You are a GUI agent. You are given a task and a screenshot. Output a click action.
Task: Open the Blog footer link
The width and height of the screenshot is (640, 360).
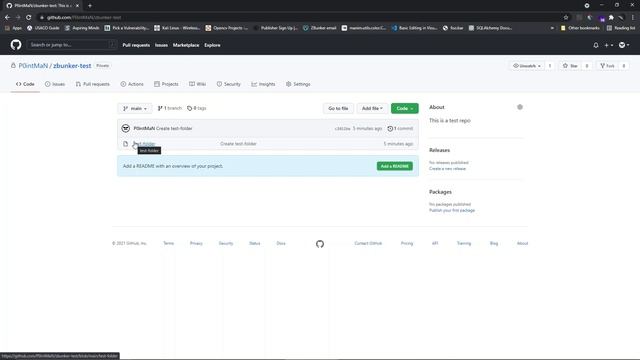coord(494,243)
